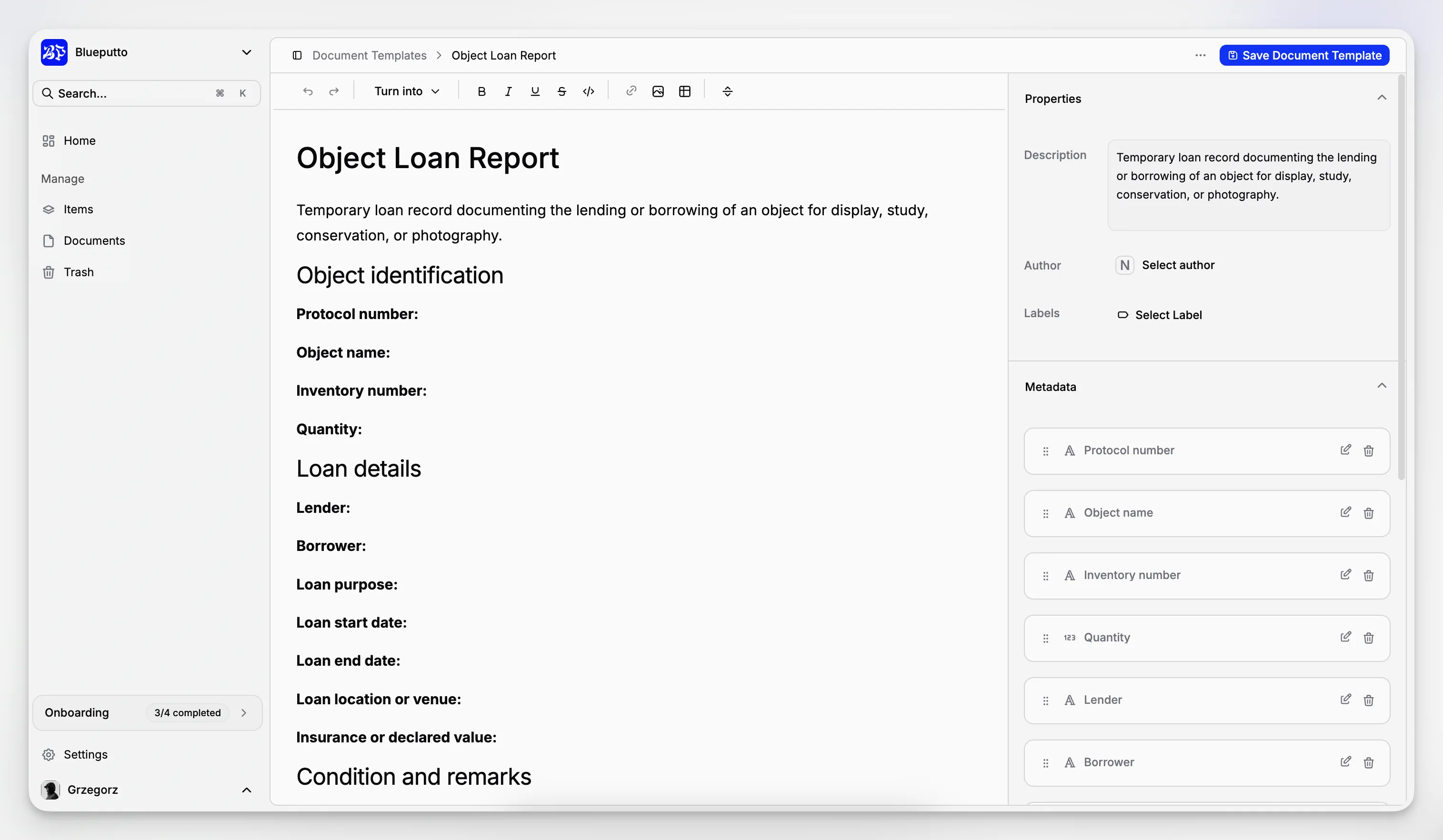
Task: Expand the Grzegorz user menu chevron
Action: pyautogui.click(x=247, y=790)
